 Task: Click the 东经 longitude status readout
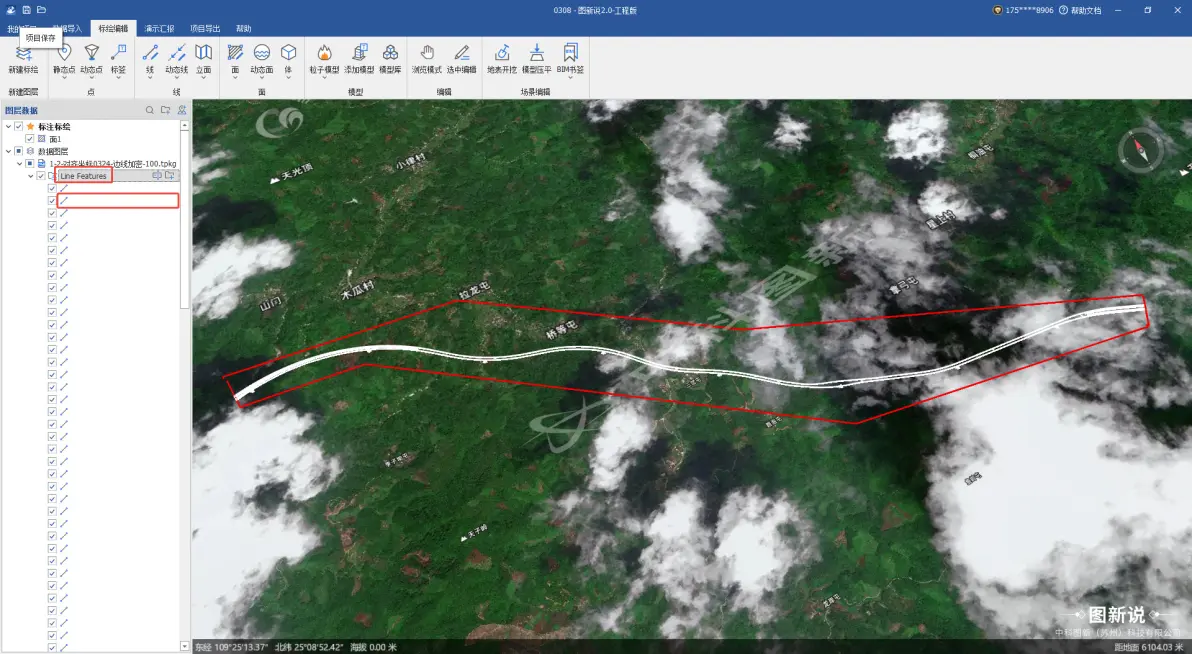coord(232,647)
